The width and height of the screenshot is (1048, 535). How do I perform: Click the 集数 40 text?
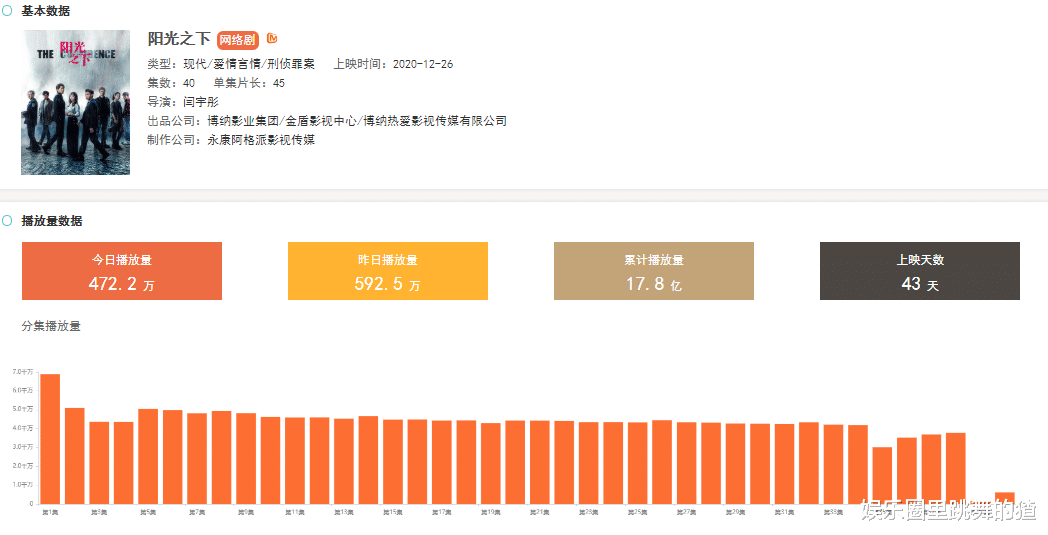[171, 83]
